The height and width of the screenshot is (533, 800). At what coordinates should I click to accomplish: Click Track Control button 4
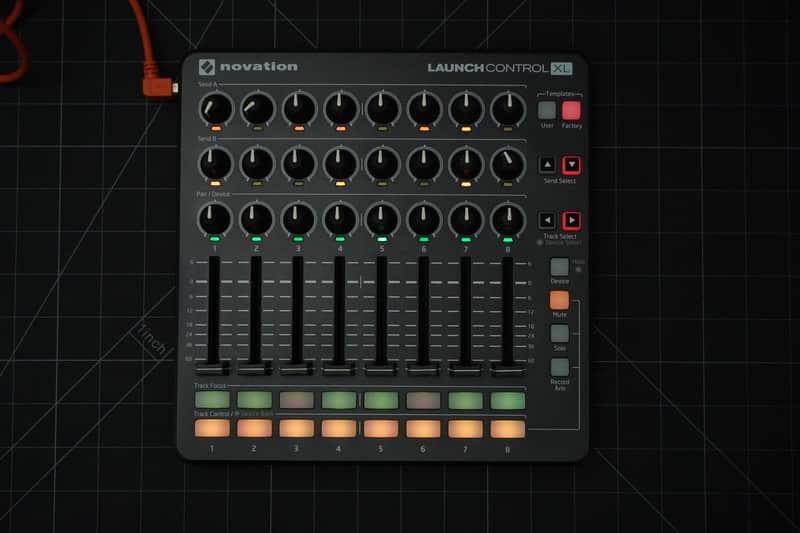339,428
